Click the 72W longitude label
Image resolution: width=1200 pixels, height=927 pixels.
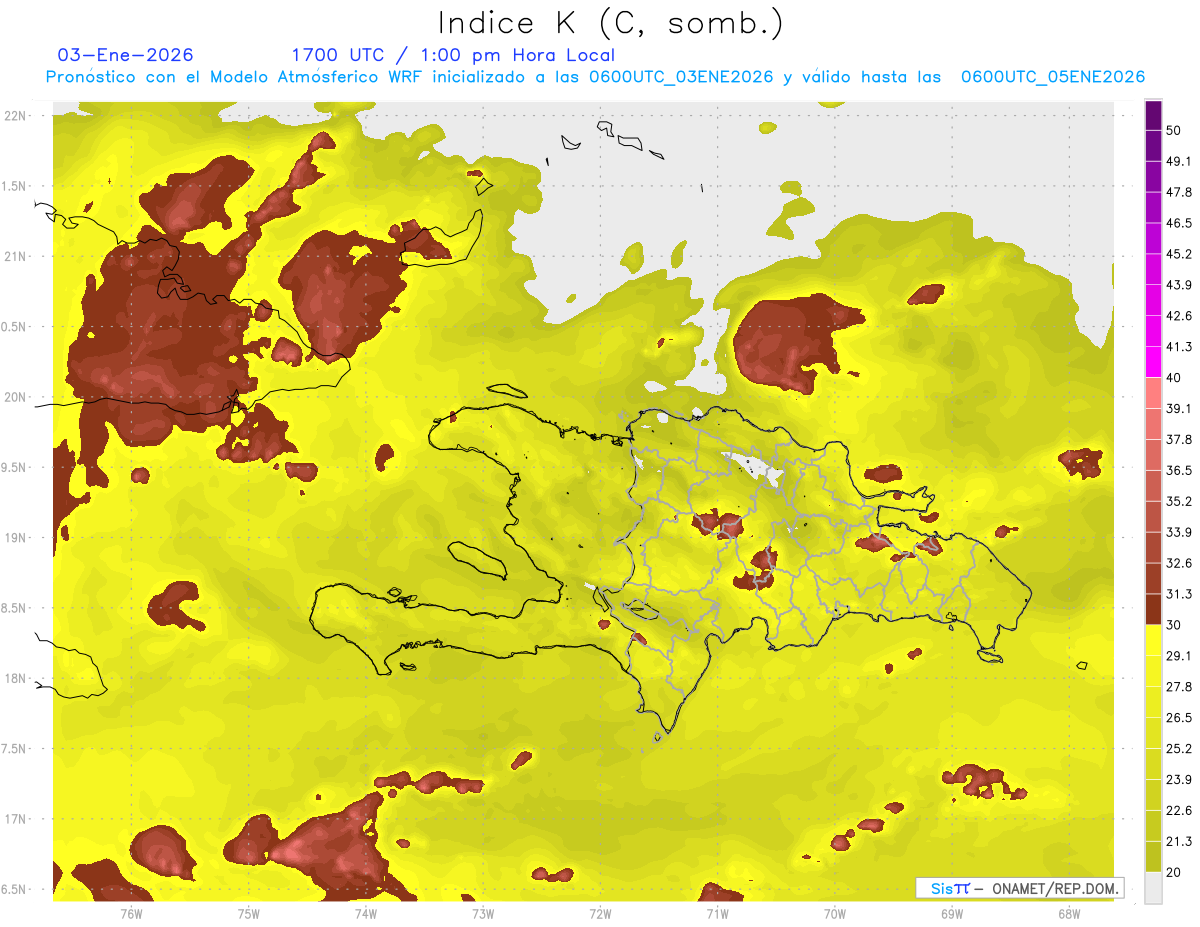coord(600,914)
